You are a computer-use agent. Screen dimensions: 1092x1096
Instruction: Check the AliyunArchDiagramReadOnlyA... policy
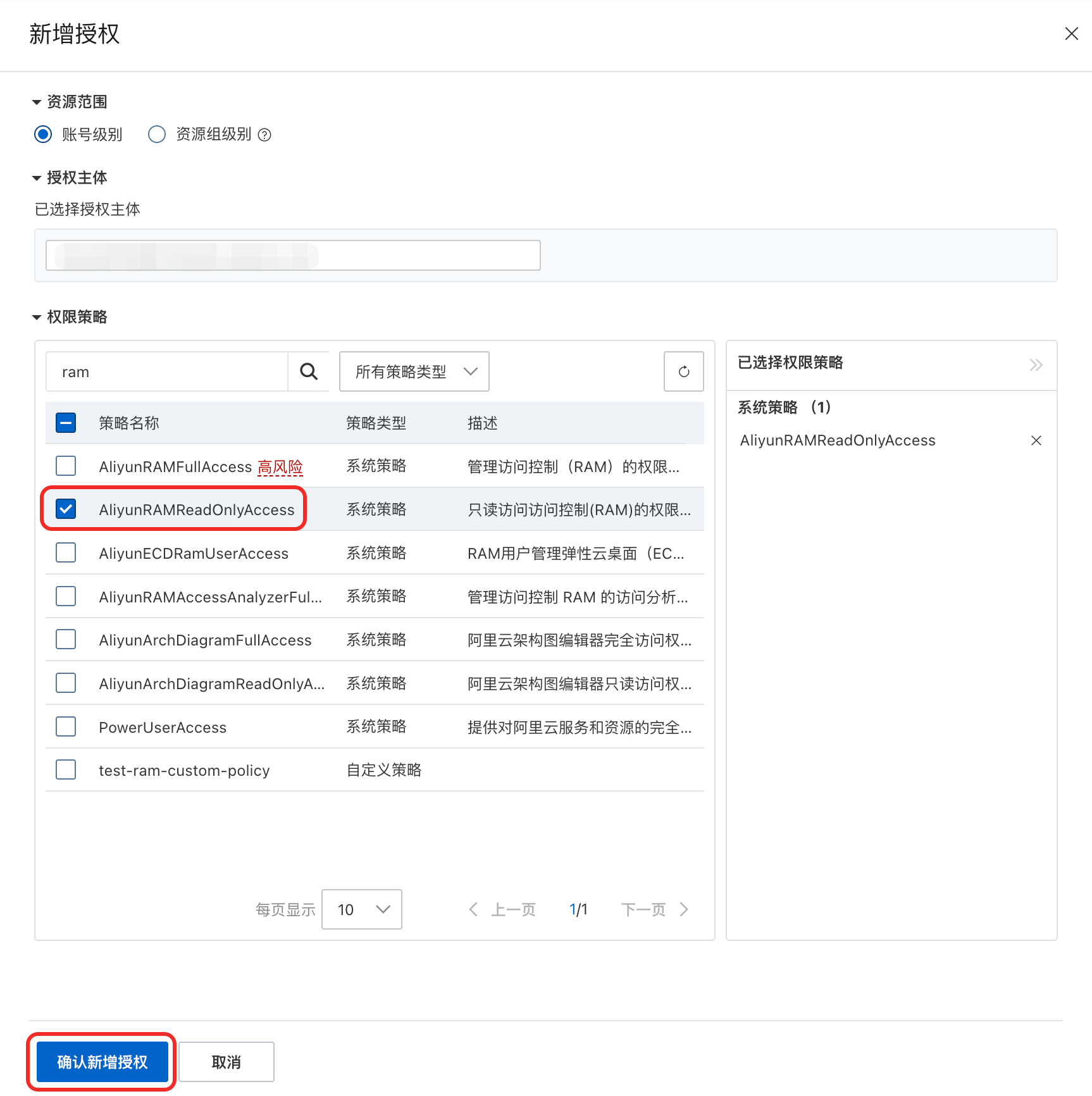click(x=66, y=683)
